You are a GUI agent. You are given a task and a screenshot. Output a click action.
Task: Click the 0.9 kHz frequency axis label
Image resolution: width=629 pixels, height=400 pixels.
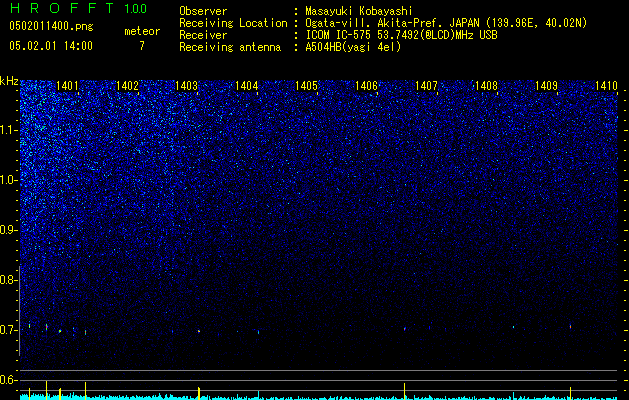[8, 230]
